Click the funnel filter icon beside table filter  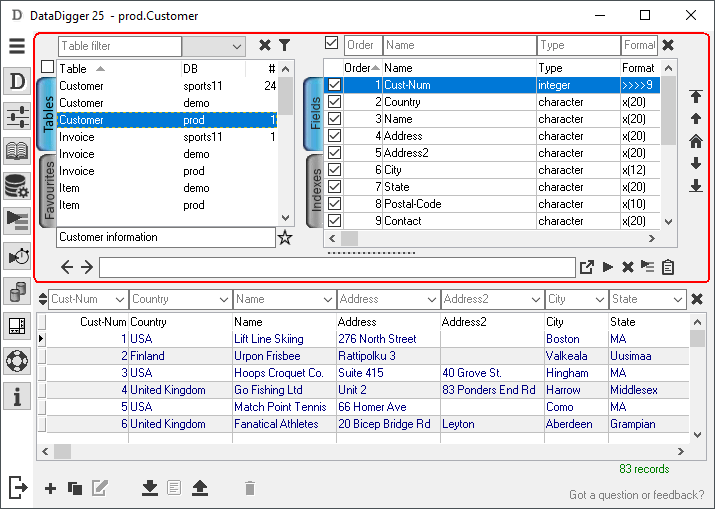284,45
